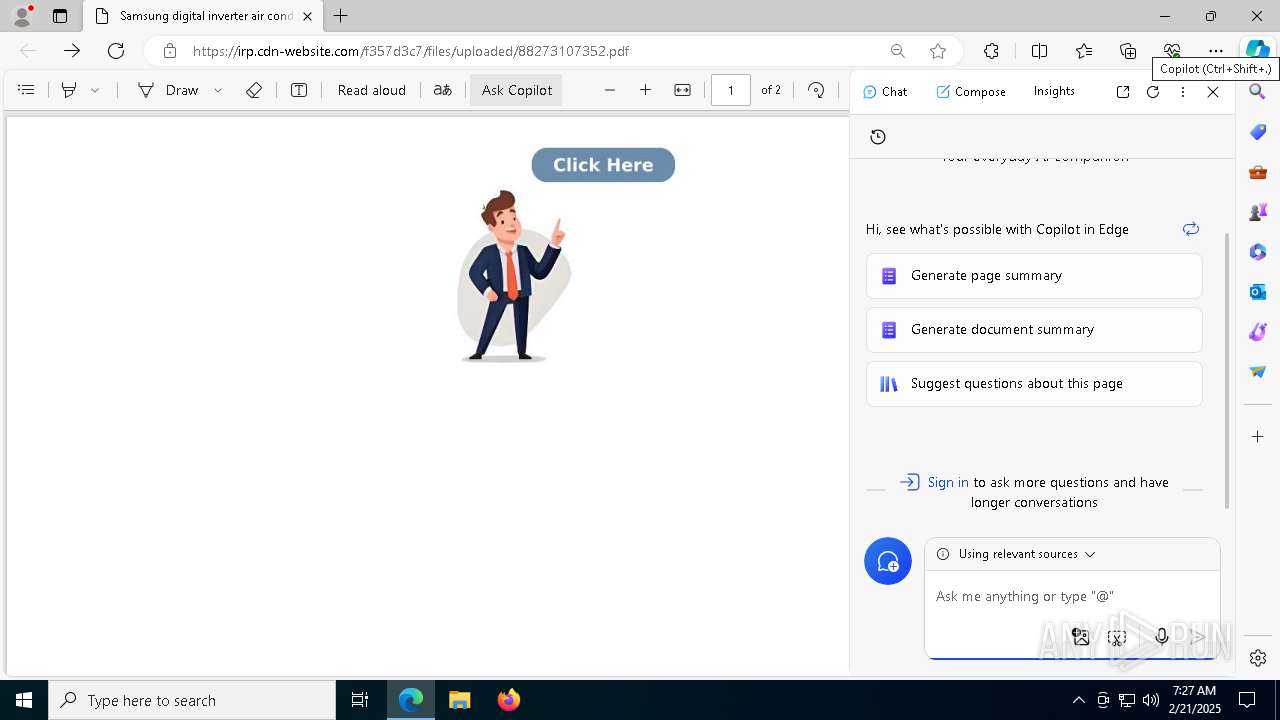Switch to the Chat tab in Copilot
The image size is (1280, 720).
click(885, 91)
